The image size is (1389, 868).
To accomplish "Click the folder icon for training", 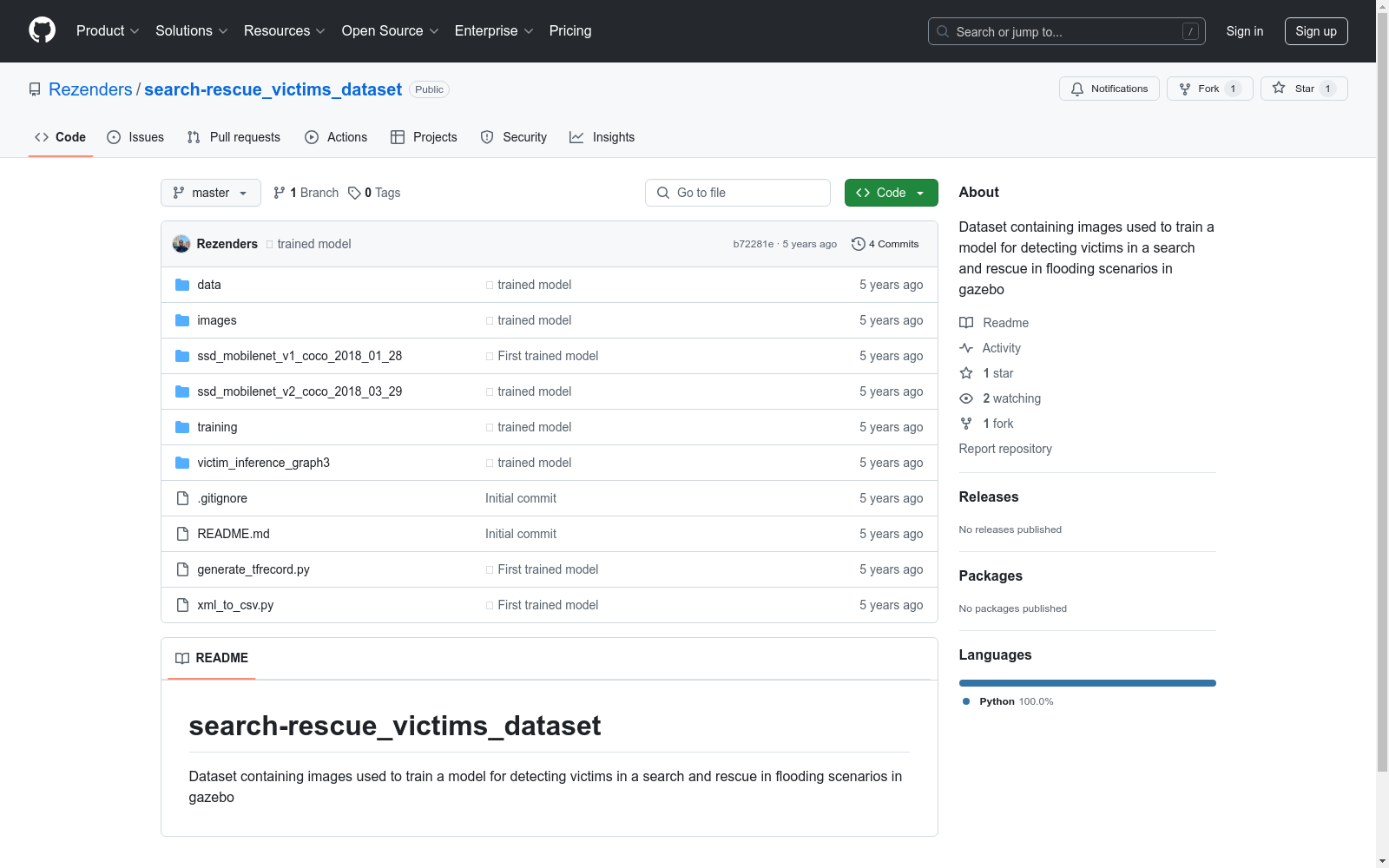I will [182, 427].
